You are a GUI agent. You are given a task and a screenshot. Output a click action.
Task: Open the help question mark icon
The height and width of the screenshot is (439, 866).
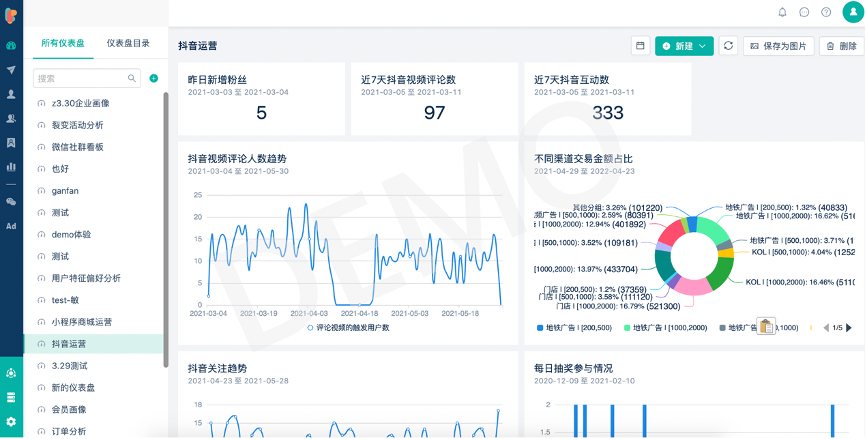point(826,12)
